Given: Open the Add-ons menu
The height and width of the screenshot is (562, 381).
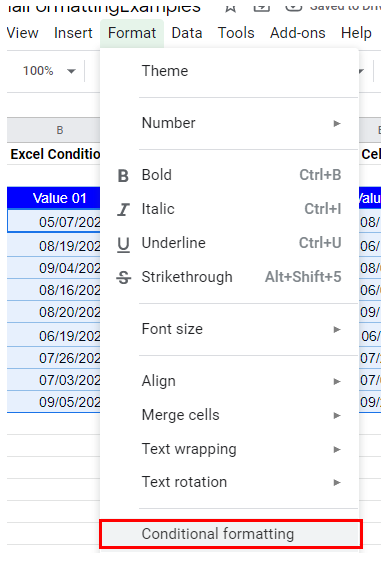Looking at the screenshot, I should point(297,33).
